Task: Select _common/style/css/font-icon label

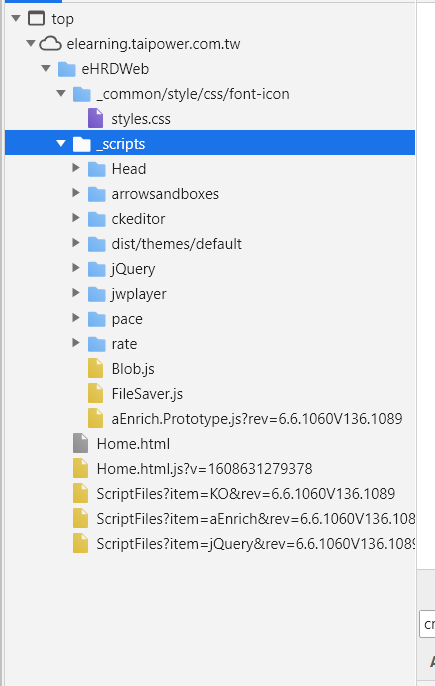Action: [x=193, y=94]
